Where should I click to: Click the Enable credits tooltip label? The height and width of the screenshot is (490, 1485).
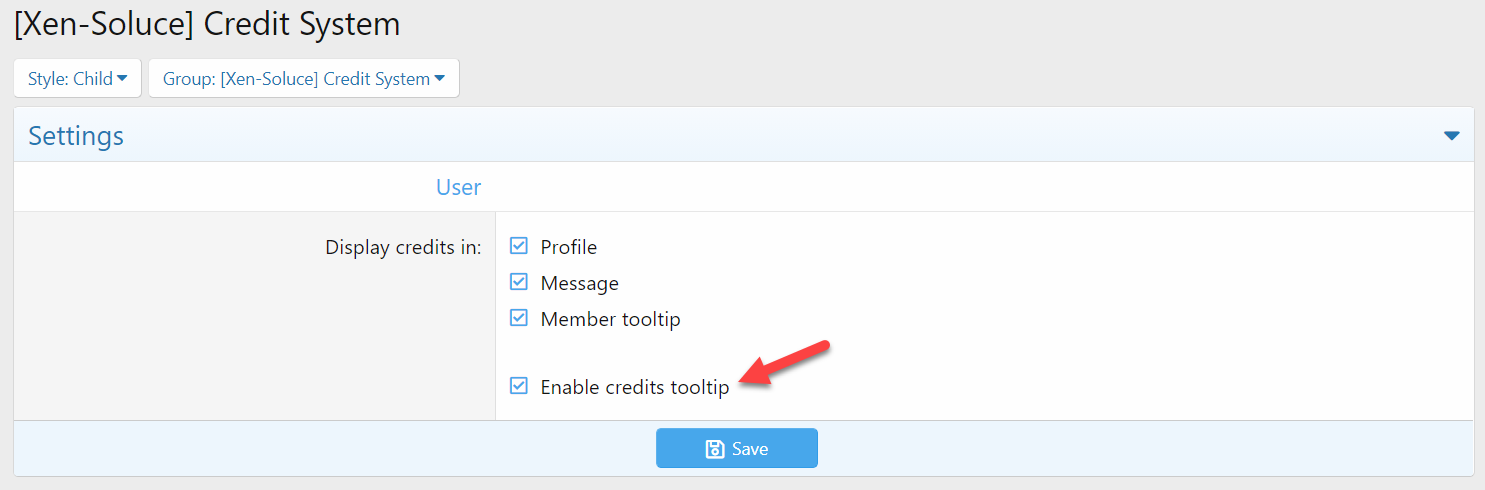coord(634,387)
